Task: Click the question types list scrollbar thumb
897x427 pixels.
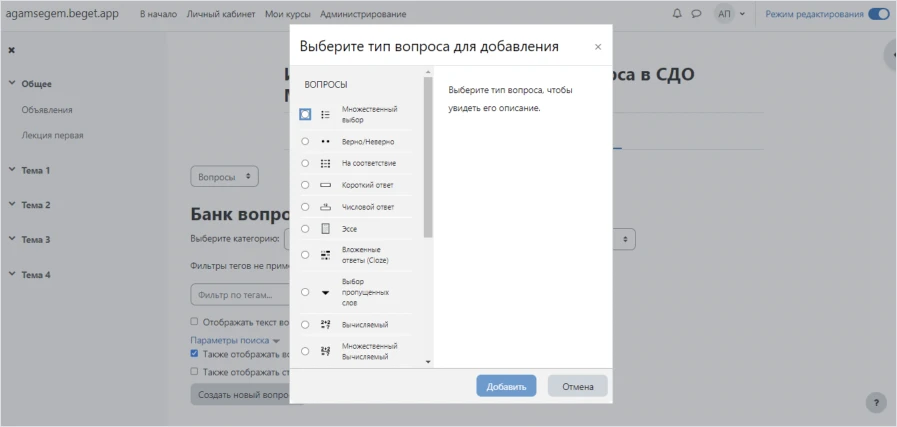Action: (428, 157)
